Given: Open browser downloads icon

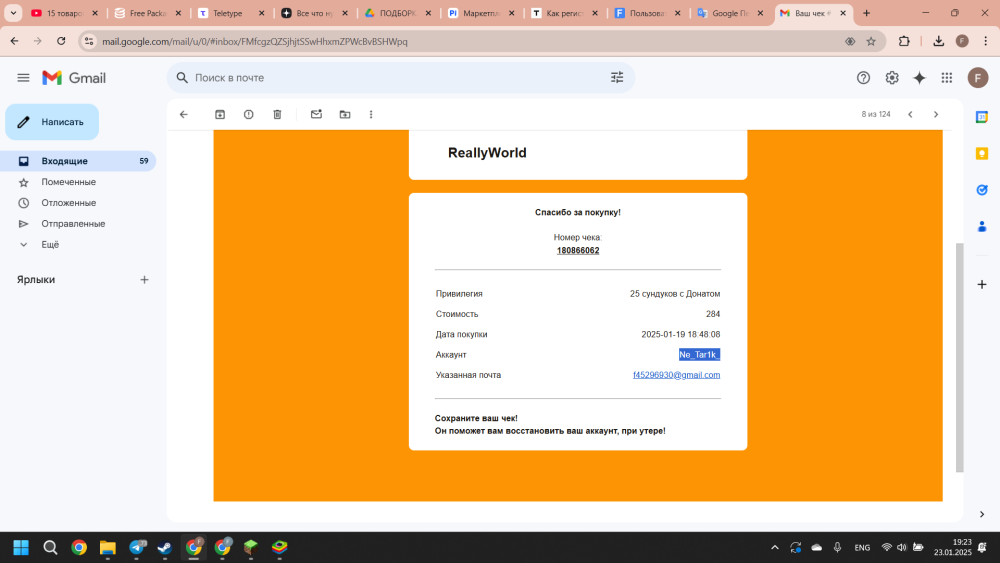Looking at the screenshot, I should 938,41.
